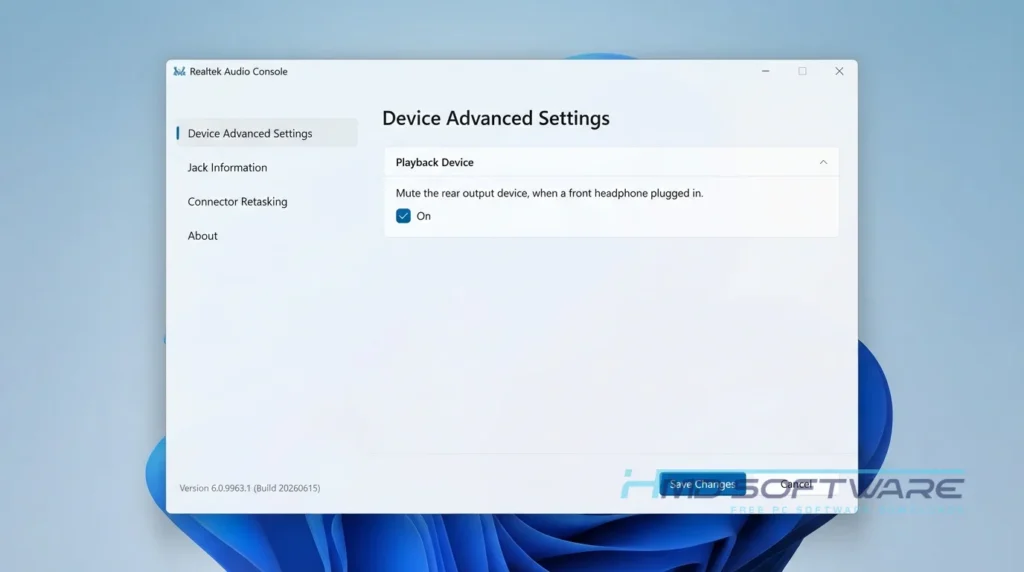Click the Realtek Audio Console app icon

[x=179, y=71]
